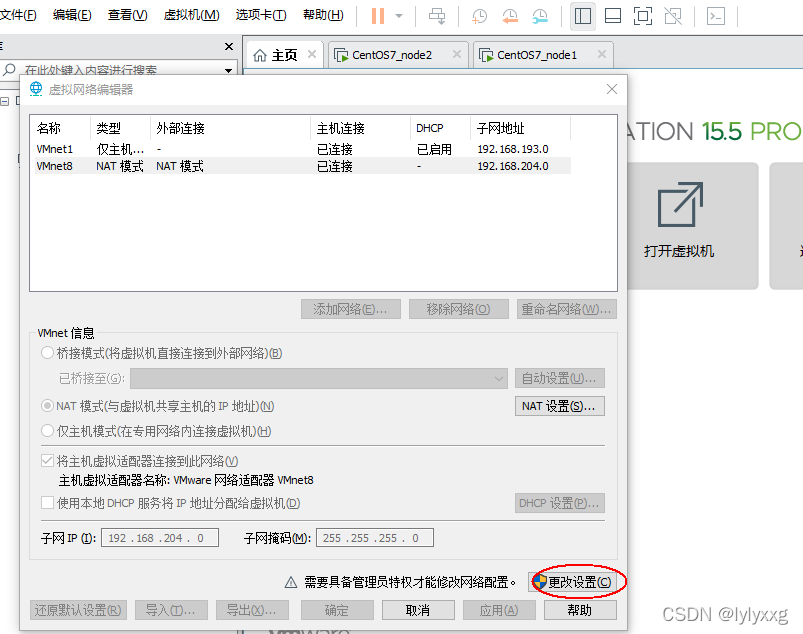Open the 选项卡(T) menu
Viewport: 803px width, 634px height.
coord(261,15)
